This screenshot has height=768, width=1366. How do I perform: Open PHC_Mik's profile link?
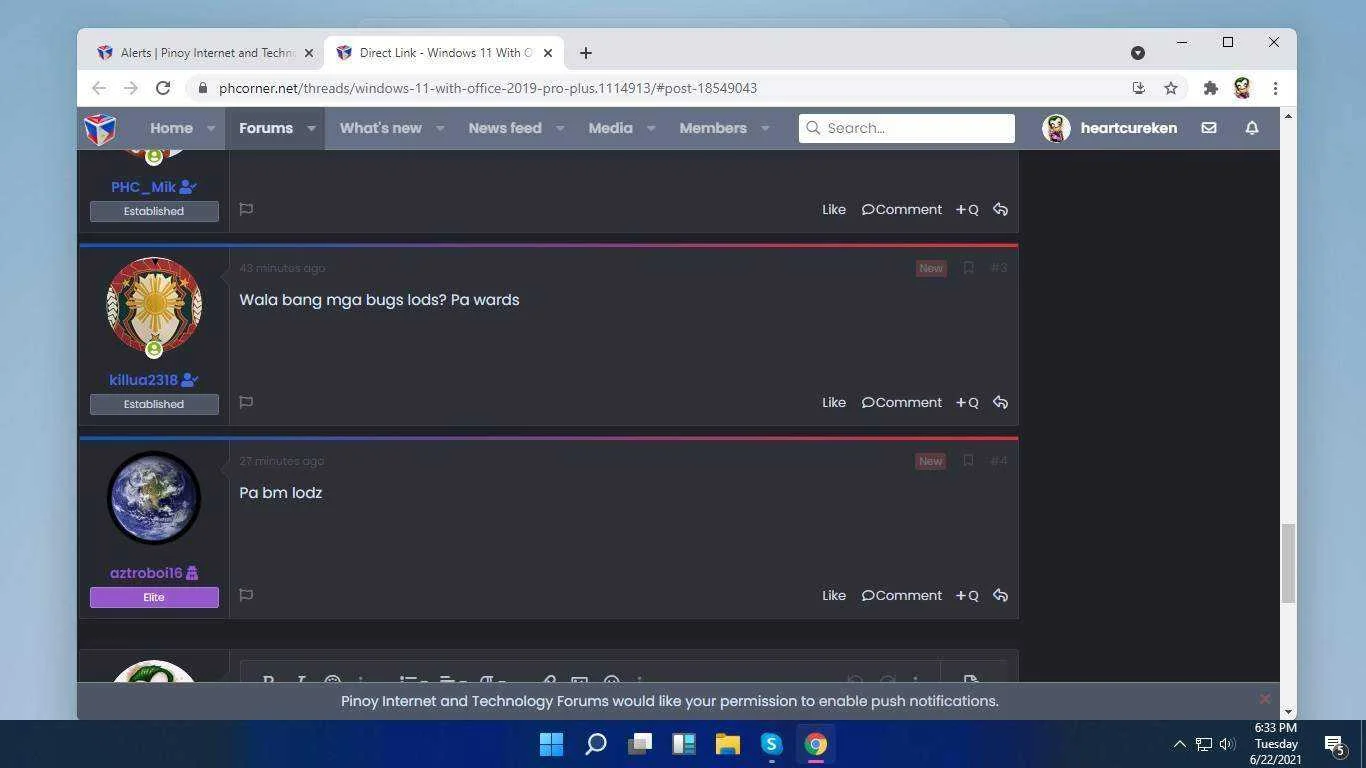(143, 187)
